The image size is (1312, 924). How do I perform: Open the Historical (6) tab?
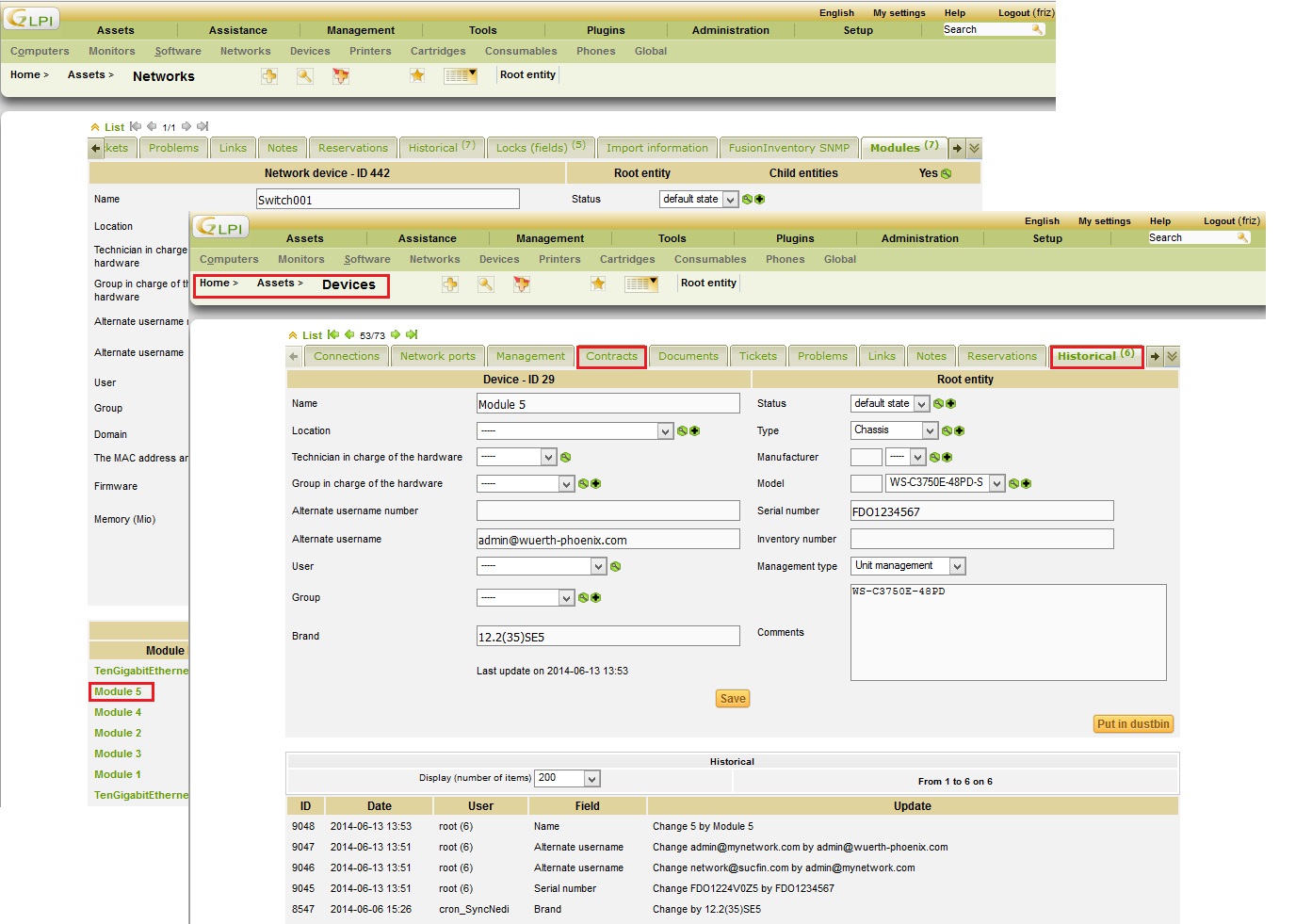point(1096,356)
